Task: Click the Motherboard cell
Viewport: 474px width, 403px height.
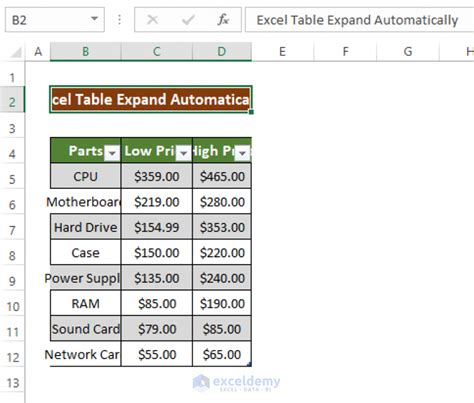Action: [86, 202]
